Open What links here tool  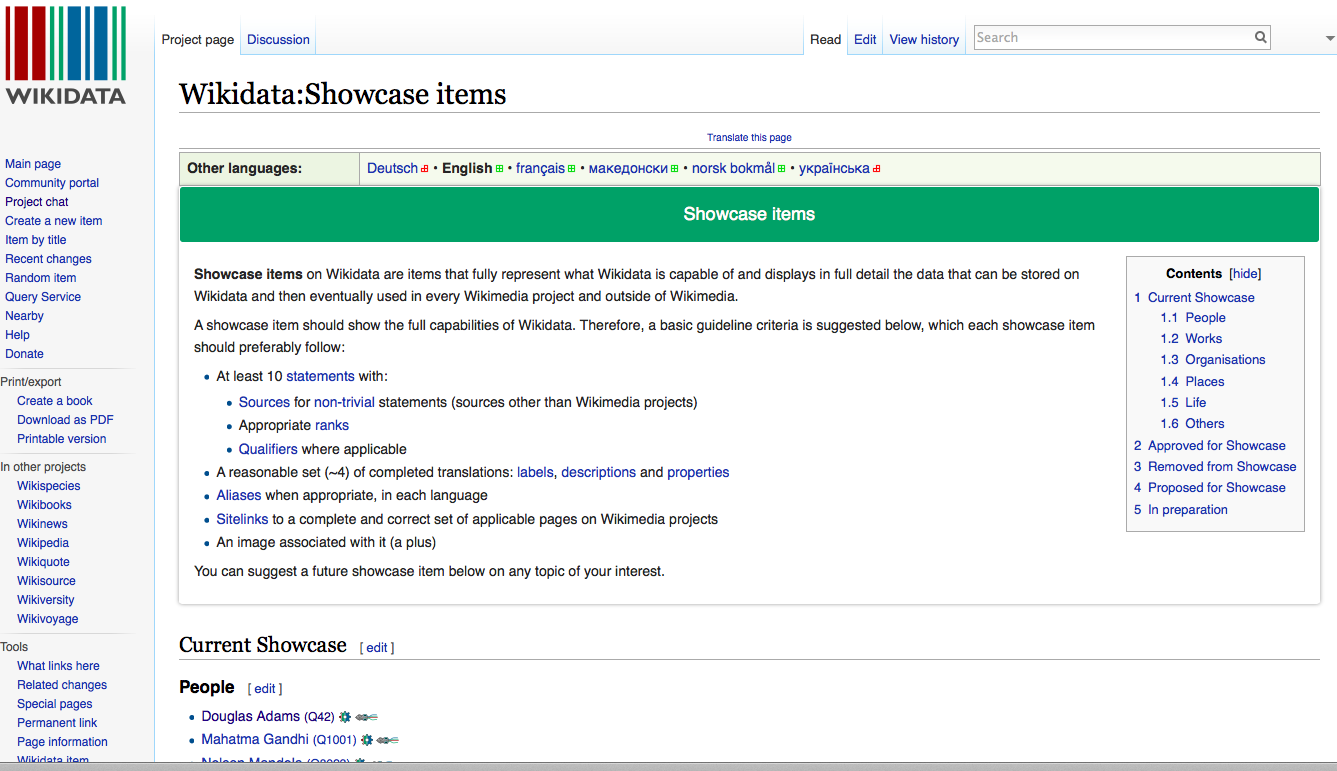tap(58, 666)
